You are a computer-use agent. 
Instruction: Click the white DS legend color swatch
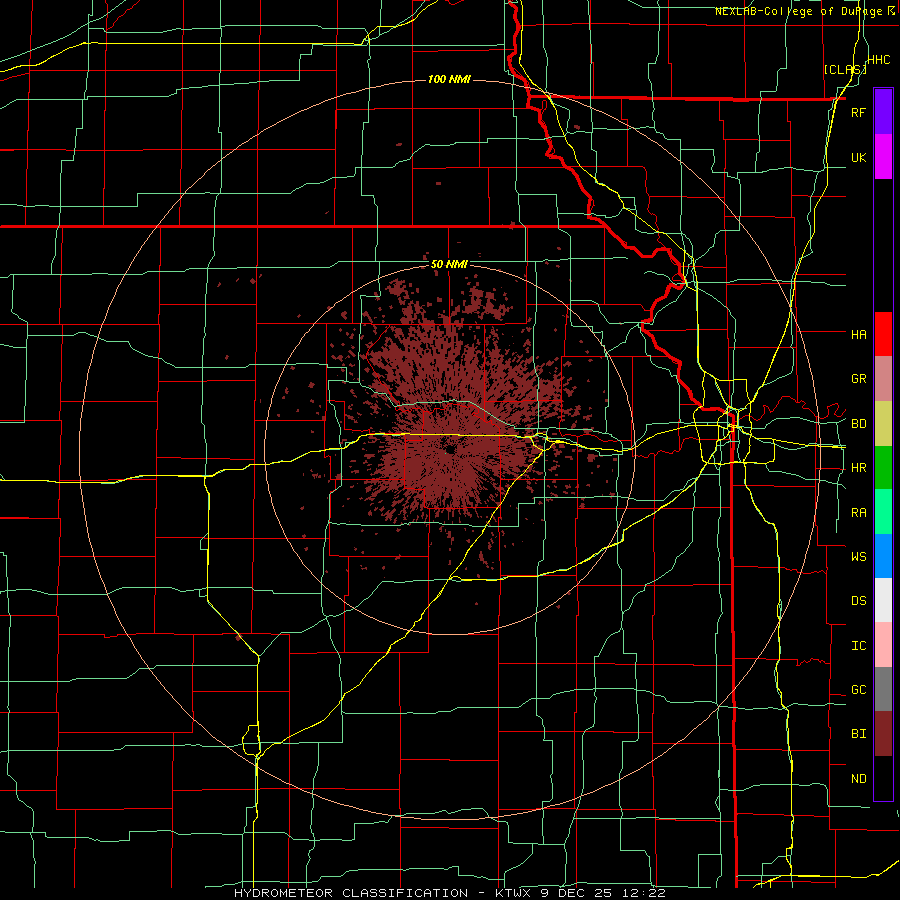(x=883, y=600)
